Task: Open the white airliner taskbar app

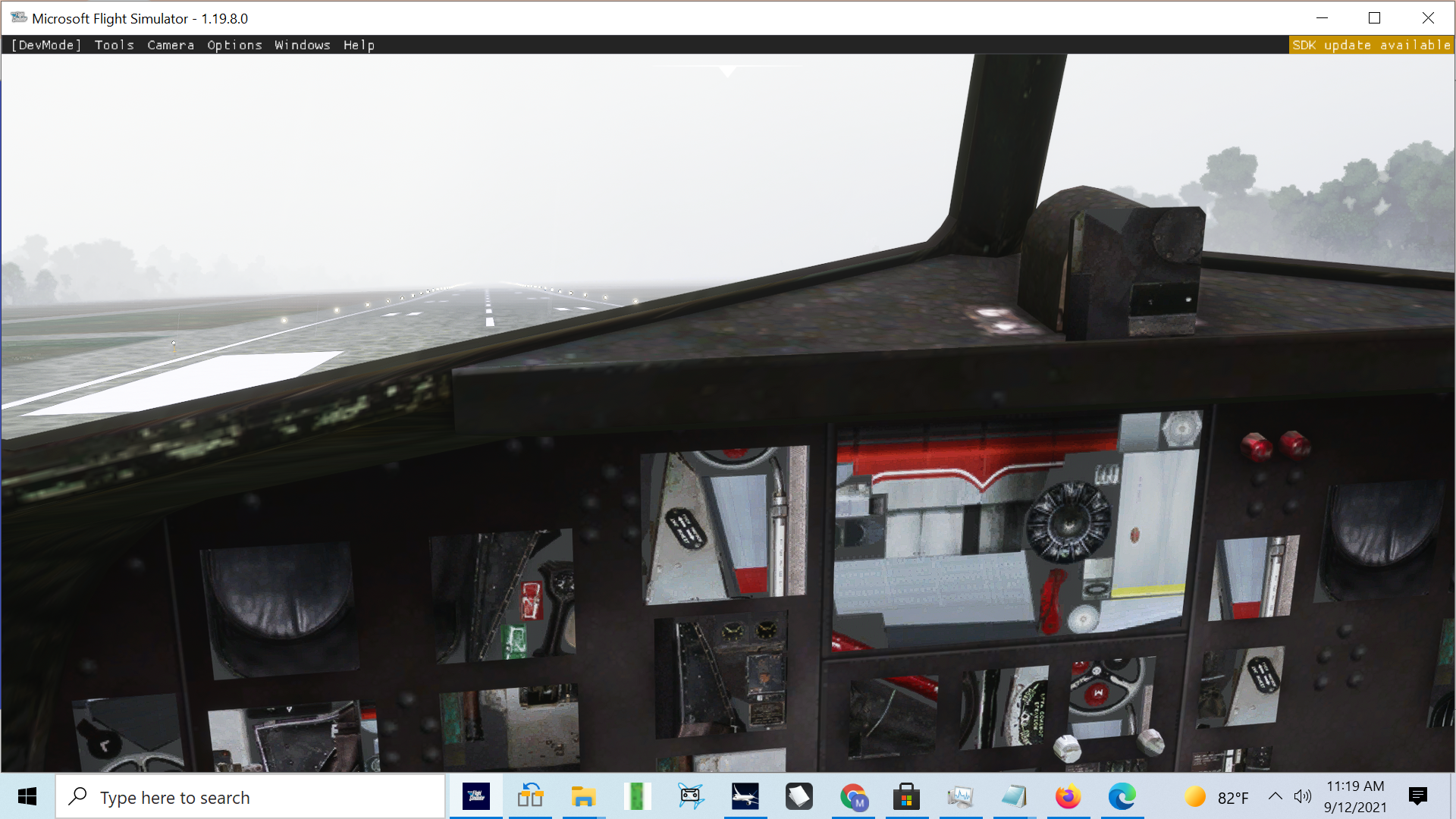Action: [x=745, y=796]
